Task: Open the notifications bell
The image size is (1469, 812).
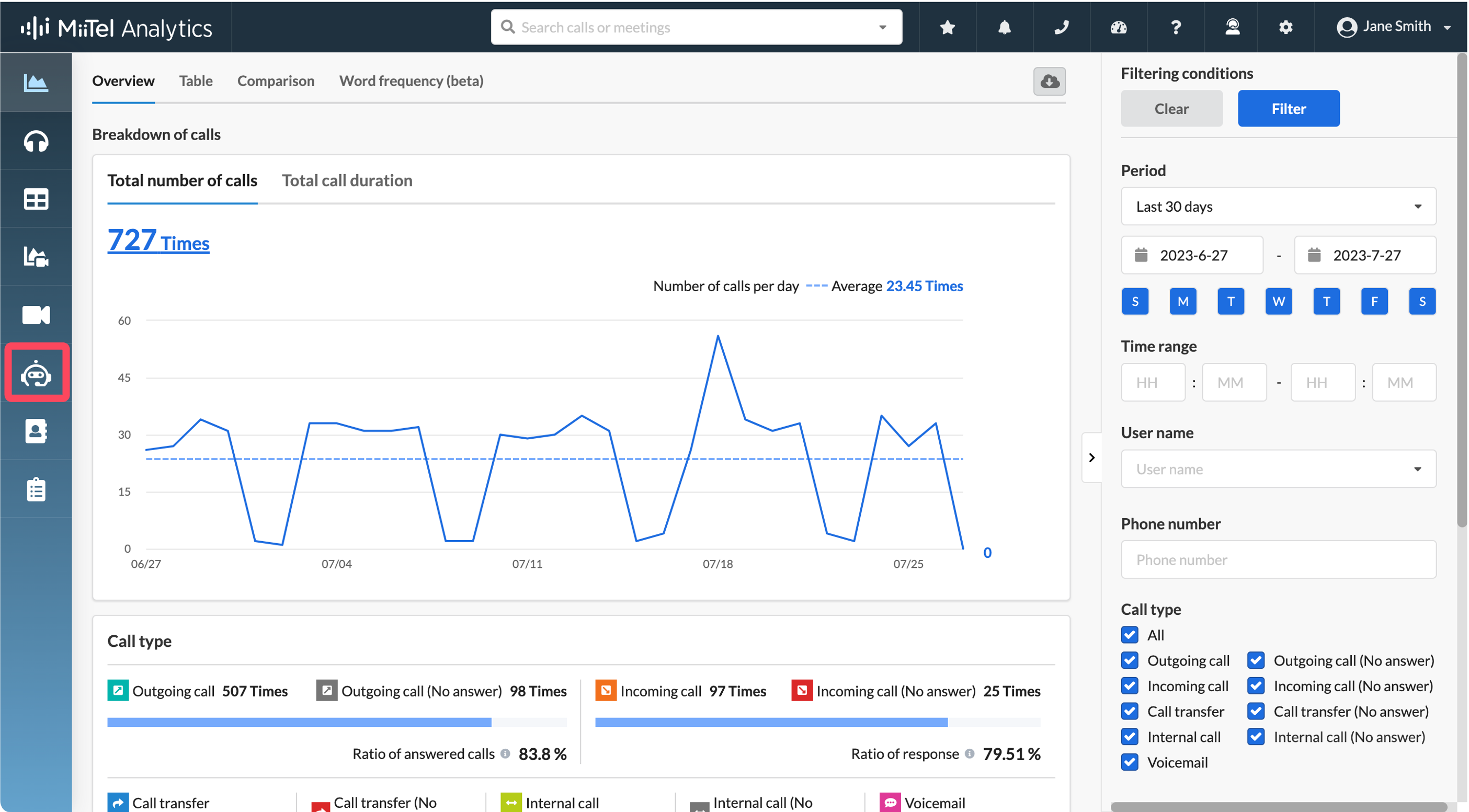Action: (x=1004, y=27)
